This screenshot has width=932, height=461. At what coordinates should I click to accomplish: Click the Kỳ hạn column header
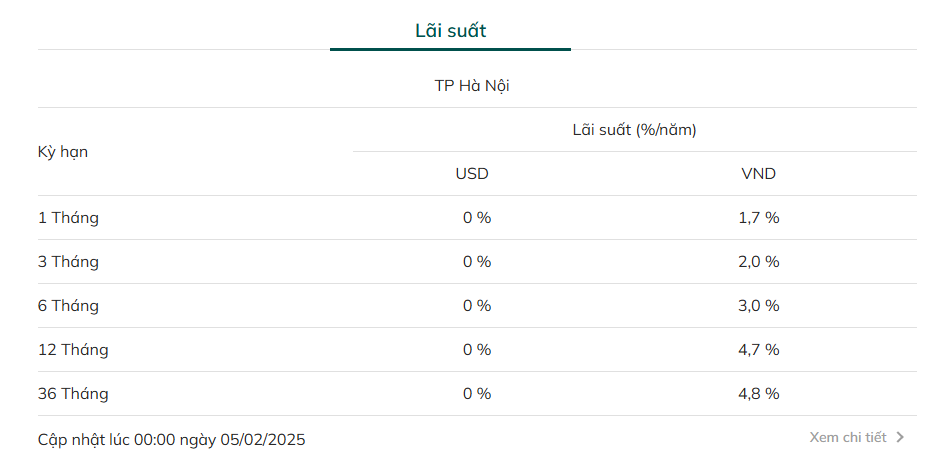[63, 152]
